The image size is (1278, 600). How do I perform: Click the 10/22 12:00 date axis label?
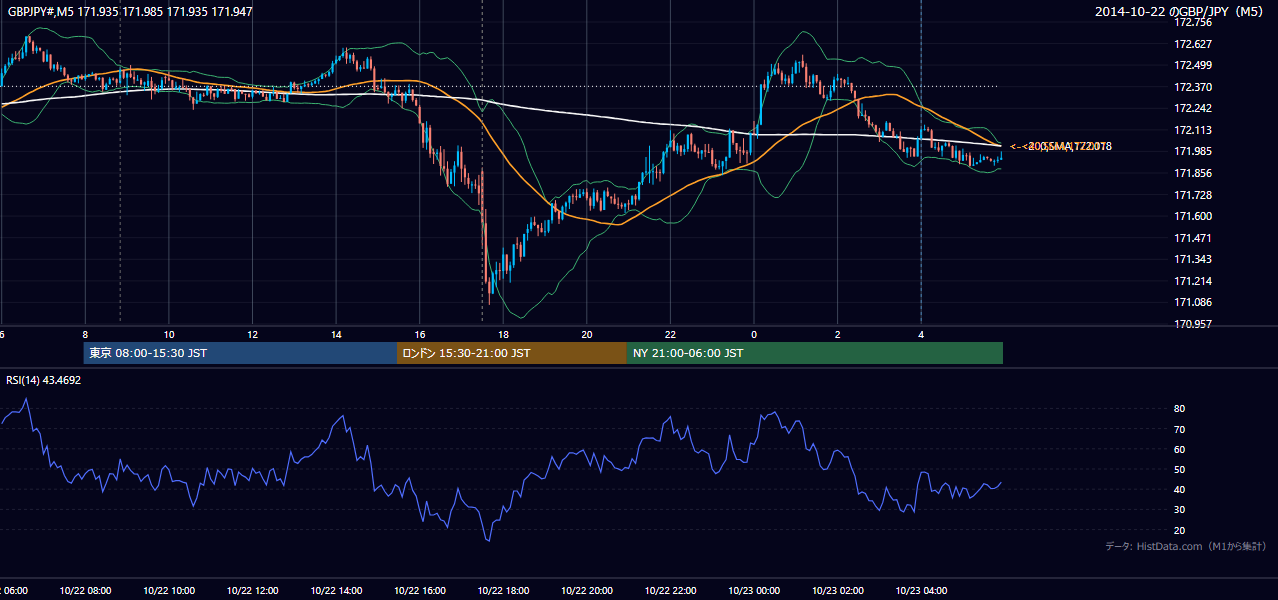[252, 591]
